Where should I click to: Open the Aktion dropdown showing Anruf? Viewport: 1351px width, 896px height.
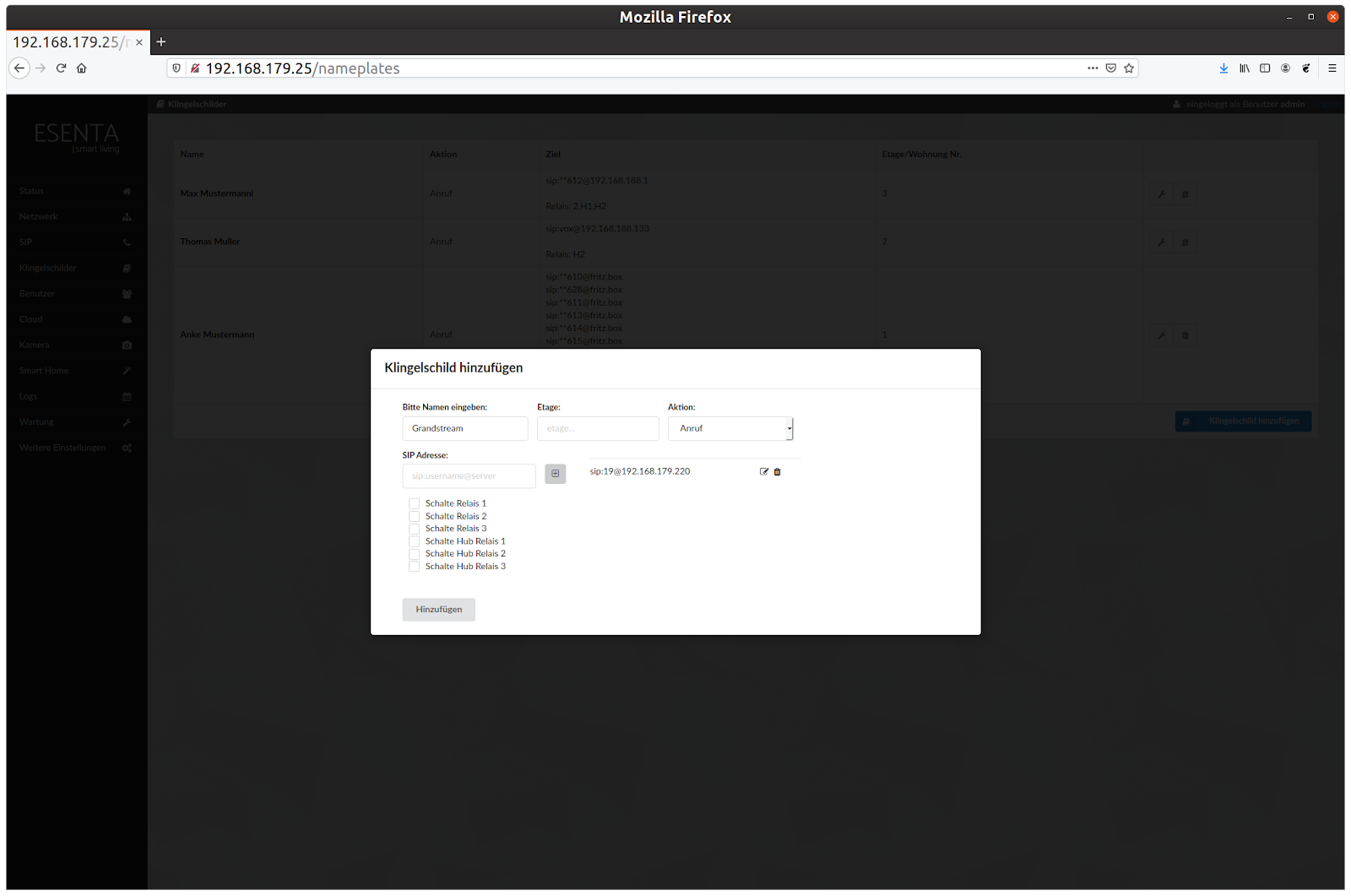pyautogui.click(x=730, y=429)
